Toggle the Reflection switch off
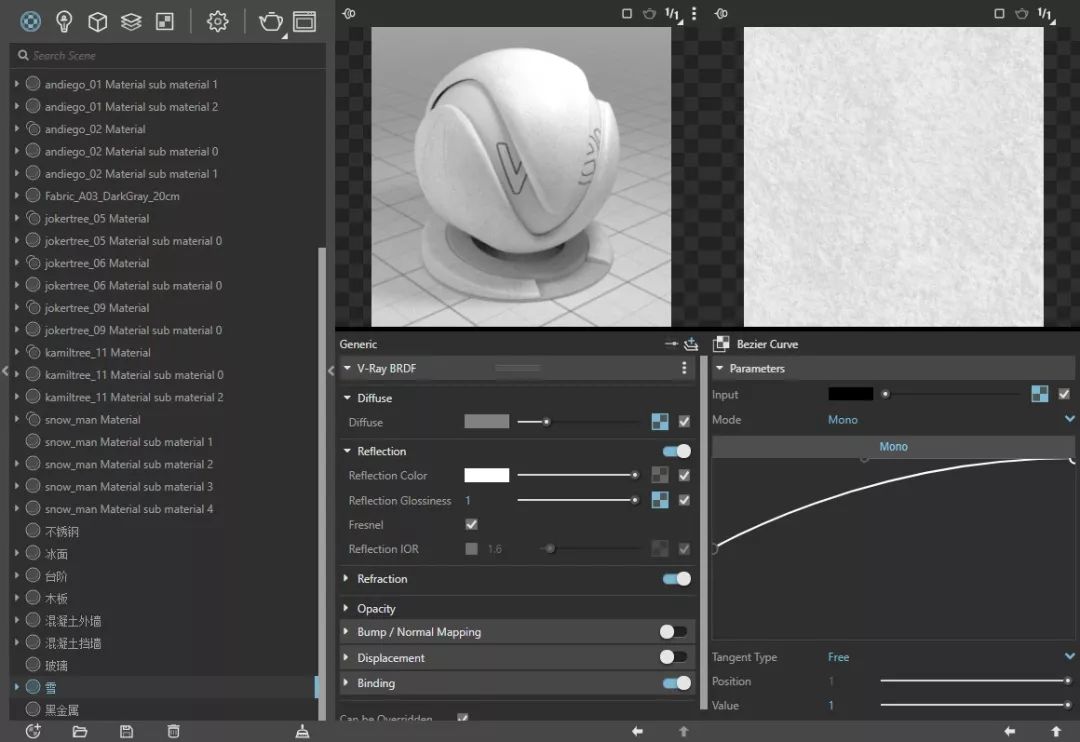The image size is (1080, 742). [677, 451]
